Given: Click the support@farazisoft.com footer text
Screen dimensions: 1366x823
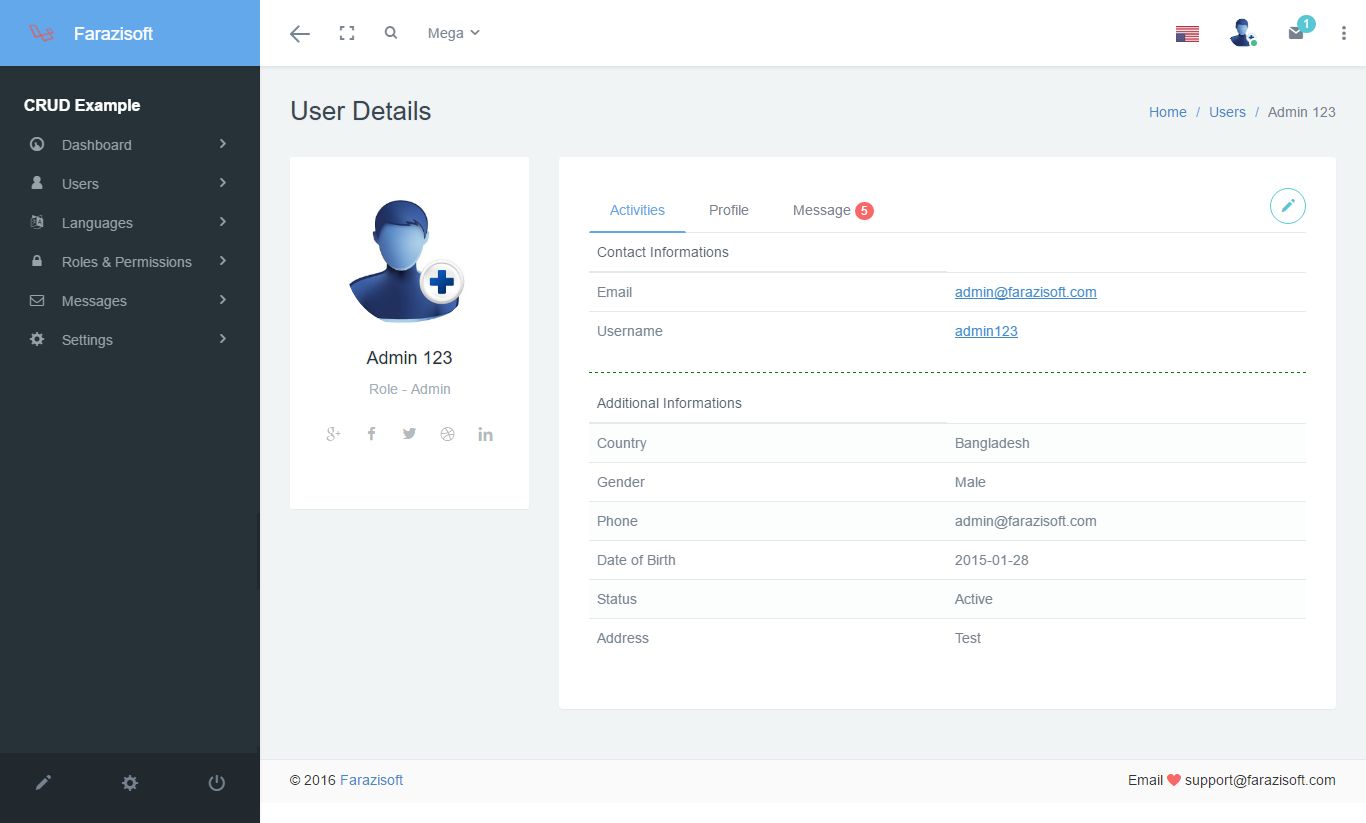Looking at the screenshot, I should pyautogui.click(x=1260, y=780).
